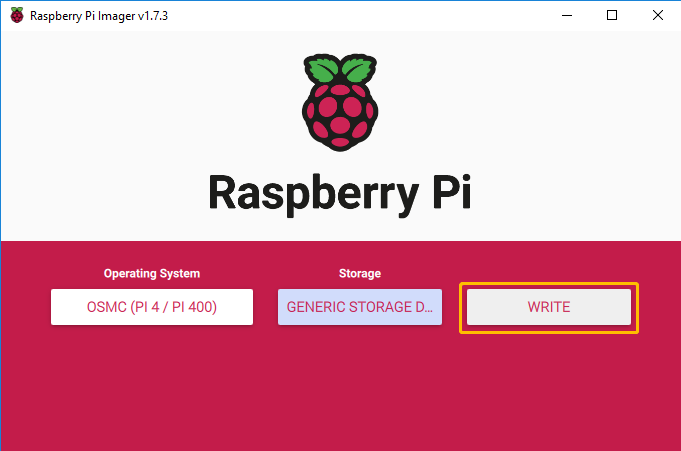The height and width of the screenshot is (451, 681).
Task: Minimize the Raspberry Pi Imager window
Action: tap(567, 15)
